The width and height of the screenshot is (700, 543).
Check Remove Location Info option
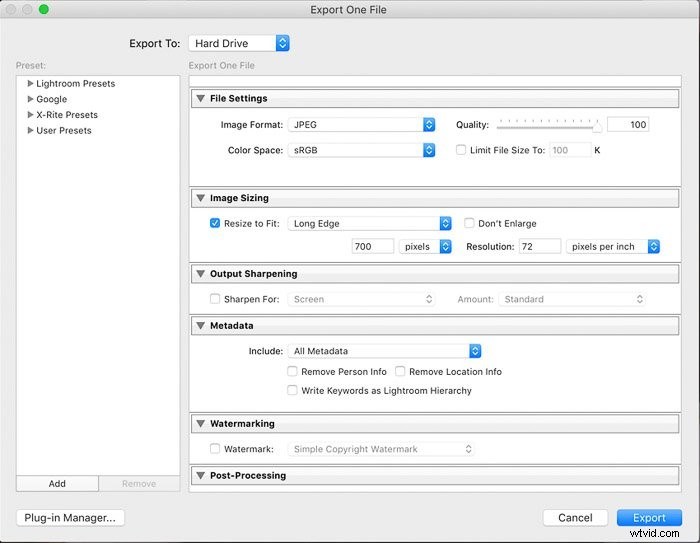pos(400,371)
